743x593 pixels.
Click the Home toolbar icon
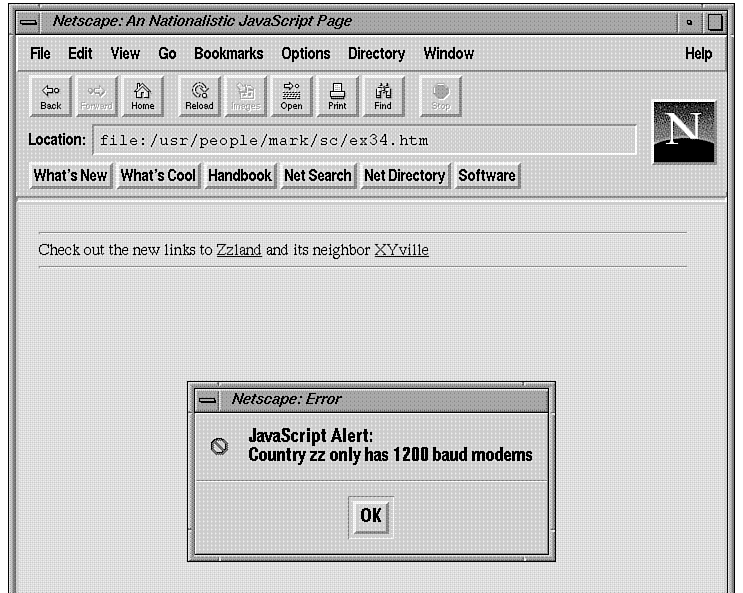point(142,95)
